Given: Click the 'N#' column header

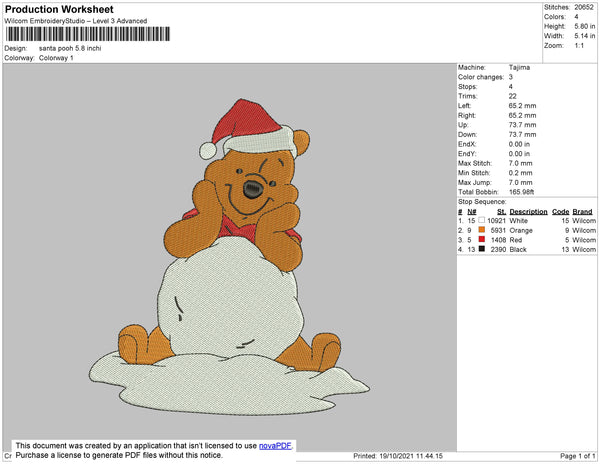Looking at the screenshot, I should (x=472, y=212).
